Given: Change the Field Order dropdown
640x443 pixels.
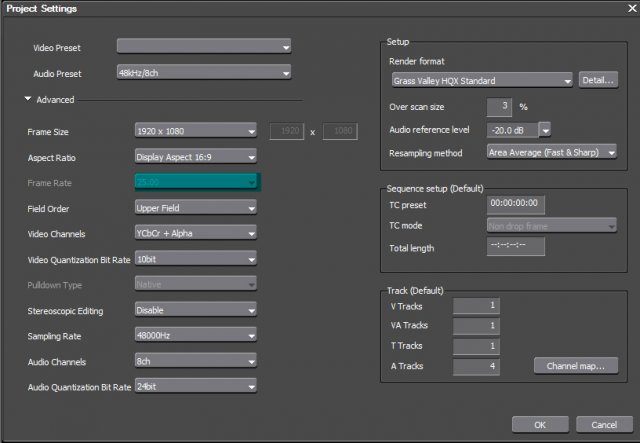Looking at the screenshot, I should pos(196,208).
